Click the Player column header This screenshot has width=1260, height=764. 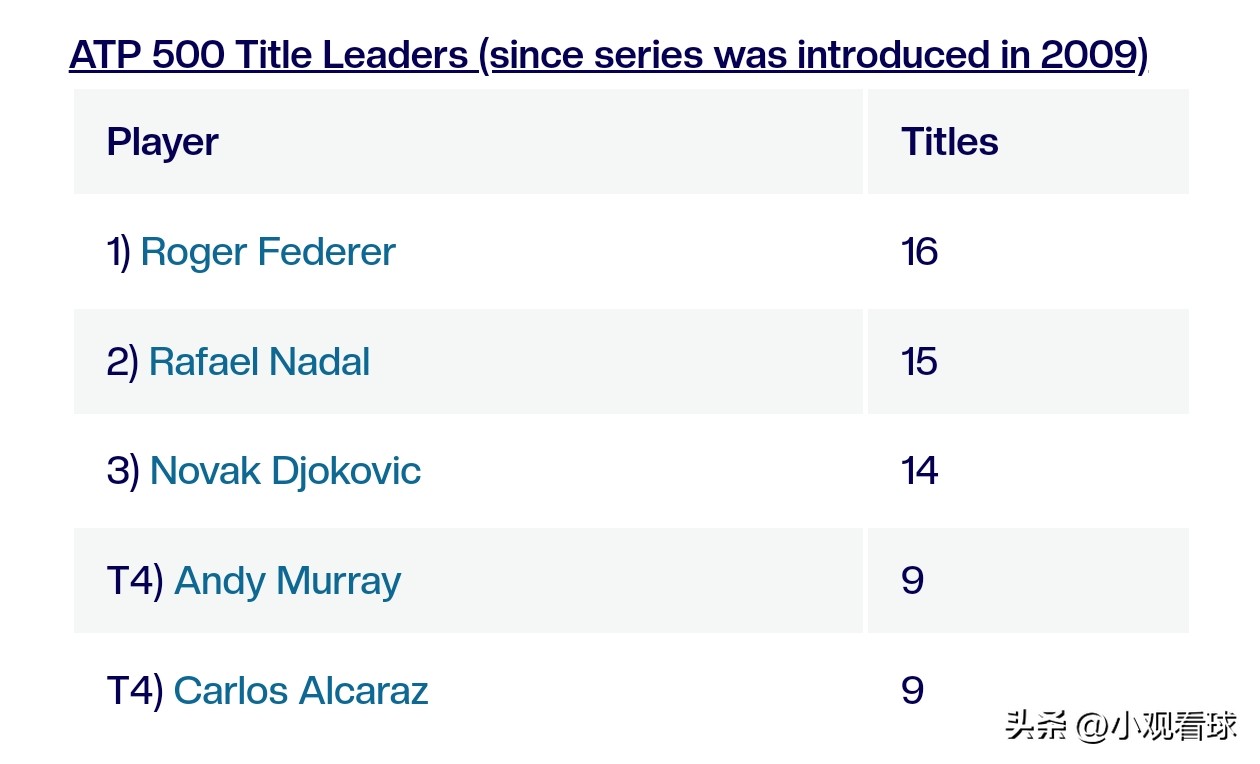click(x=162, y=142)
